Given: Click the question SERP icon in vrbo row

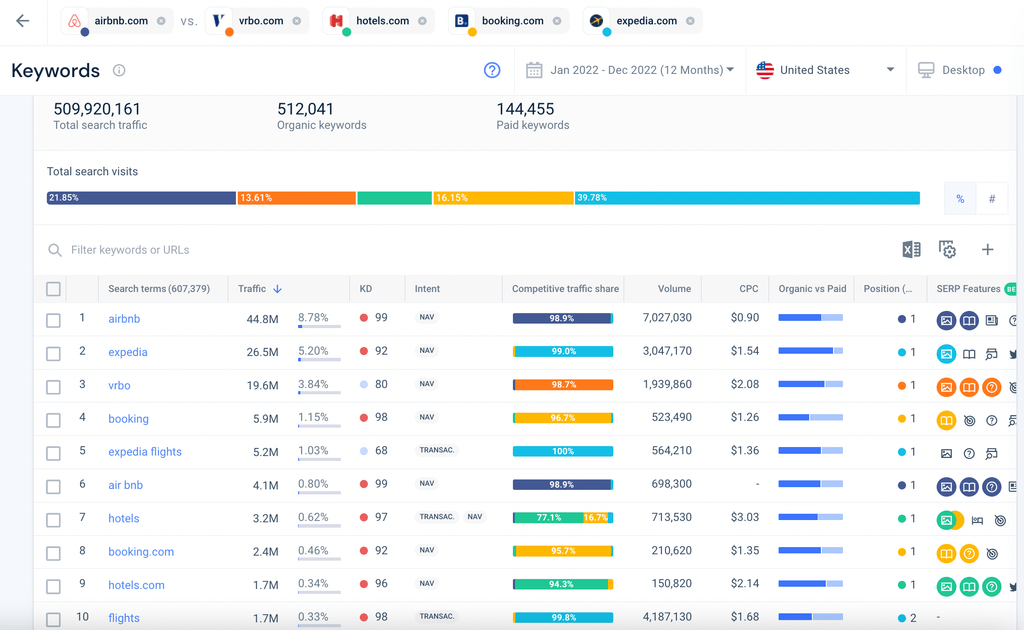Looking at the screenshot, I should pos(991,387).
